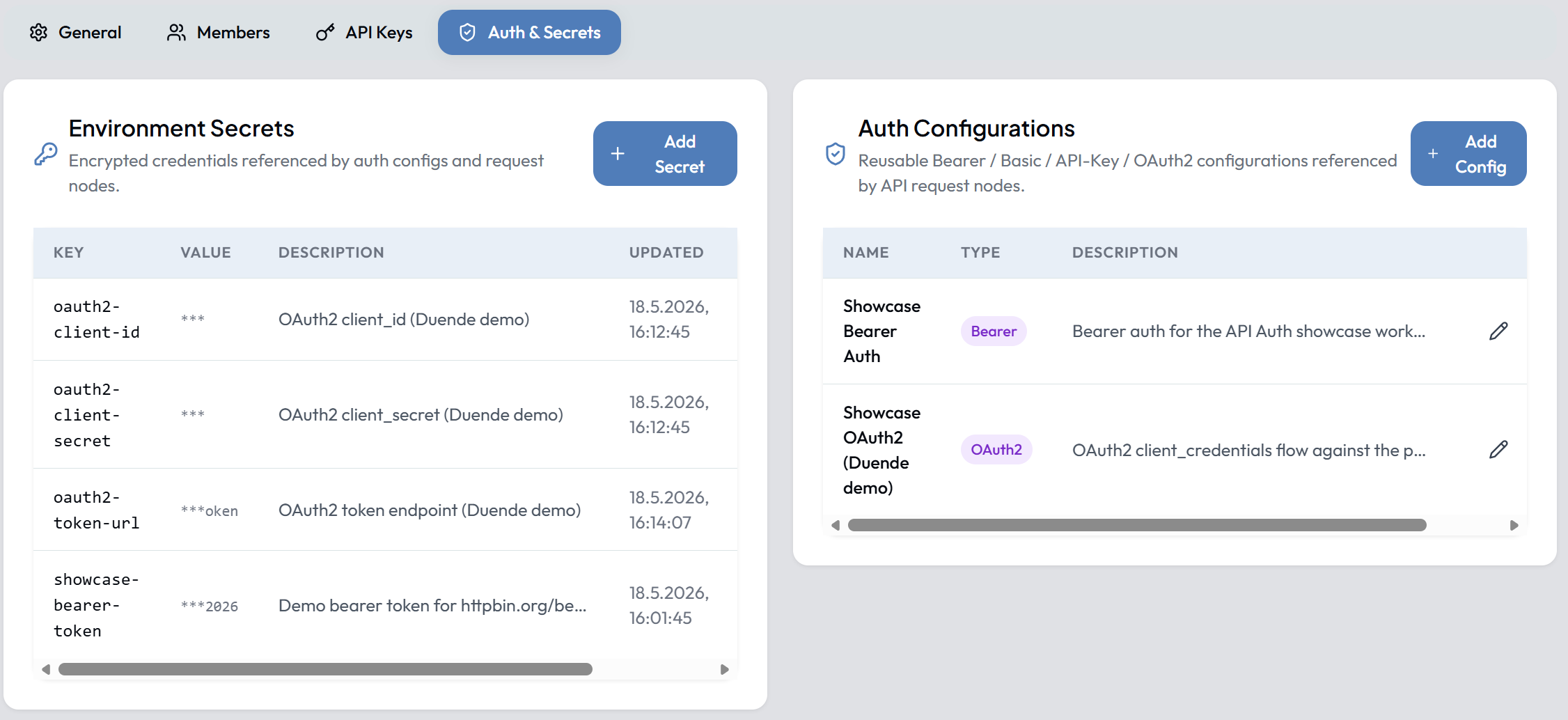Click the Bearer type badge
This screenshot has height=720, width=1568.
(x=994, y=331)
